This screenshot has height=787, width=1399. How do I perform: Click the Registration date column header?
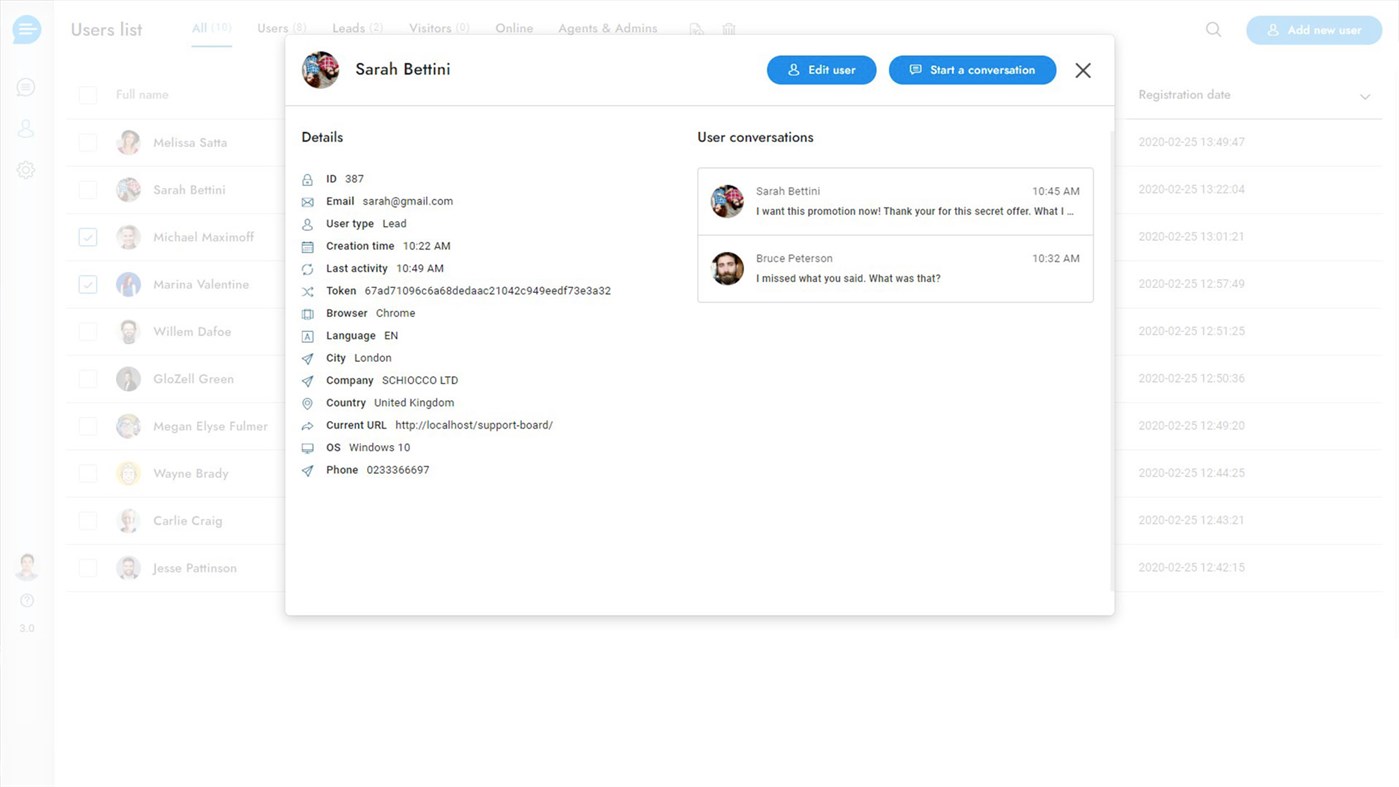[x=1184, y=95]
